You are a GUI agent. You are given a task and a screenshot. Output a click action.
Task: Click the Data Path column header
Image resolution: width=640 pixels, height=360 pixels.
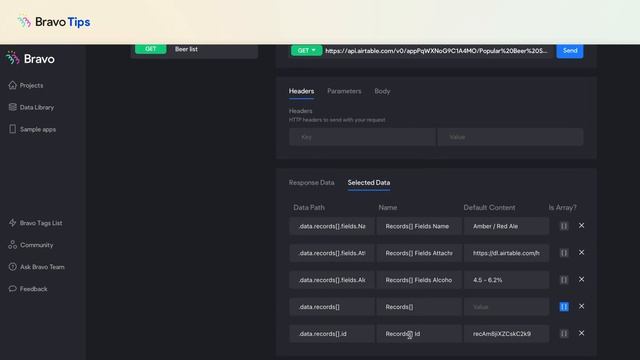pos(309,207)
